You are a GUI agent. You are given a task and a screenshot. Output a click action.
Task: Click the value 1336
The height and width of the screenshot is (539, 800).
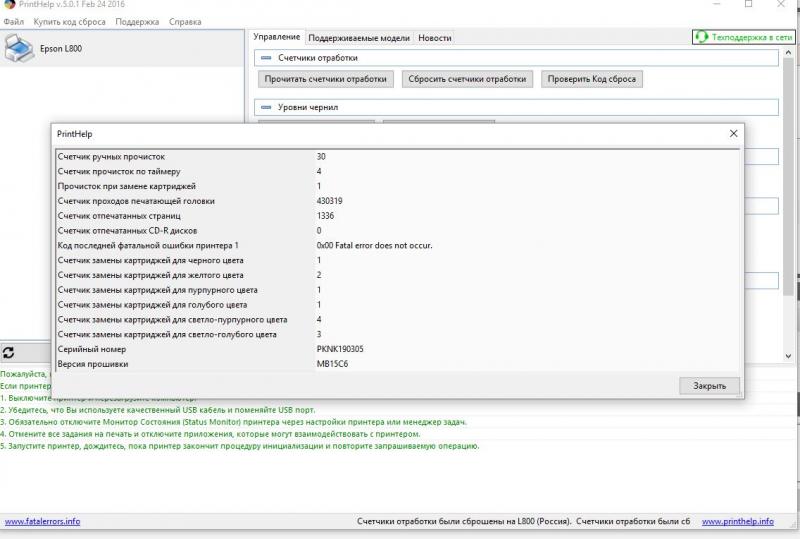click(x=326, y=216)
